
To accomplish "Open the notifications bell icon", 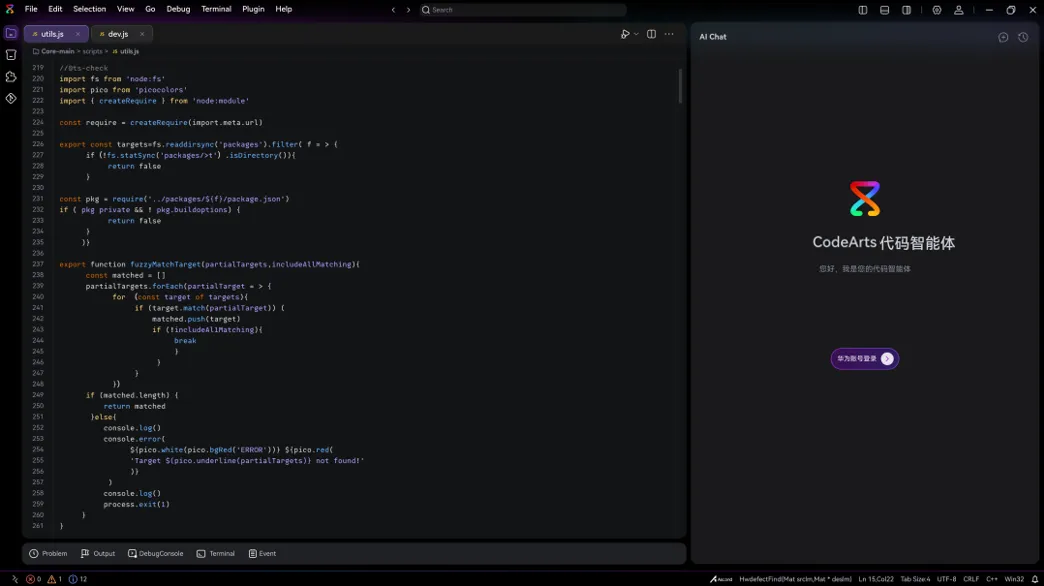I will (x=1035, y=579).
